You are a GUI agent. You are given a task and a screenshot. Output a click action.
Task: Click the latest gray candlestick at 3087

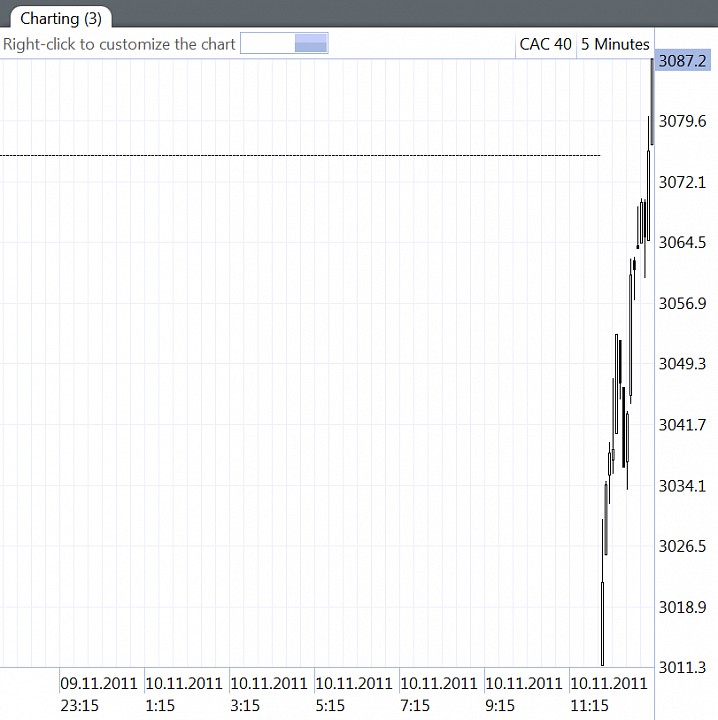click(x=652, y=101)
